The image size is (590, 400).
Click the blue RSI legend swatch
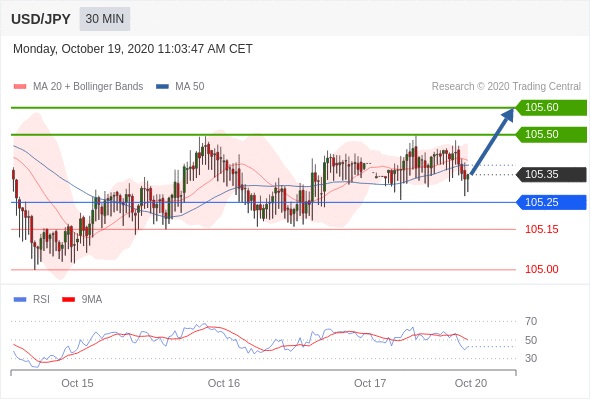[x=20, y=300]
